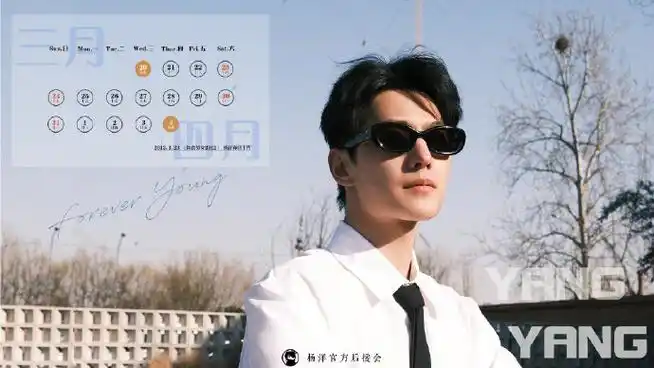Select date 26 in the calendar

[x=114, y=98]
